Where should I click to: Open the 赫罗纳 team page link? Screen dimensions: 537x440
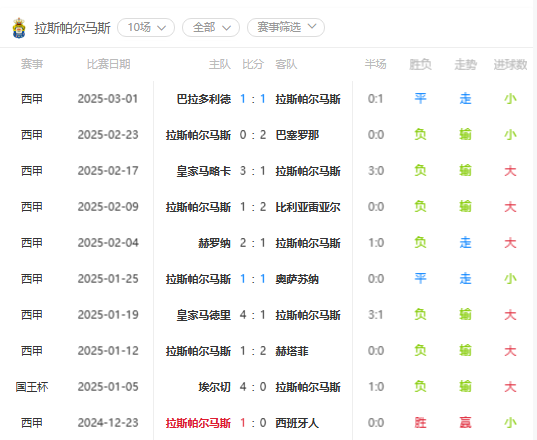click(x=214, y=243)
